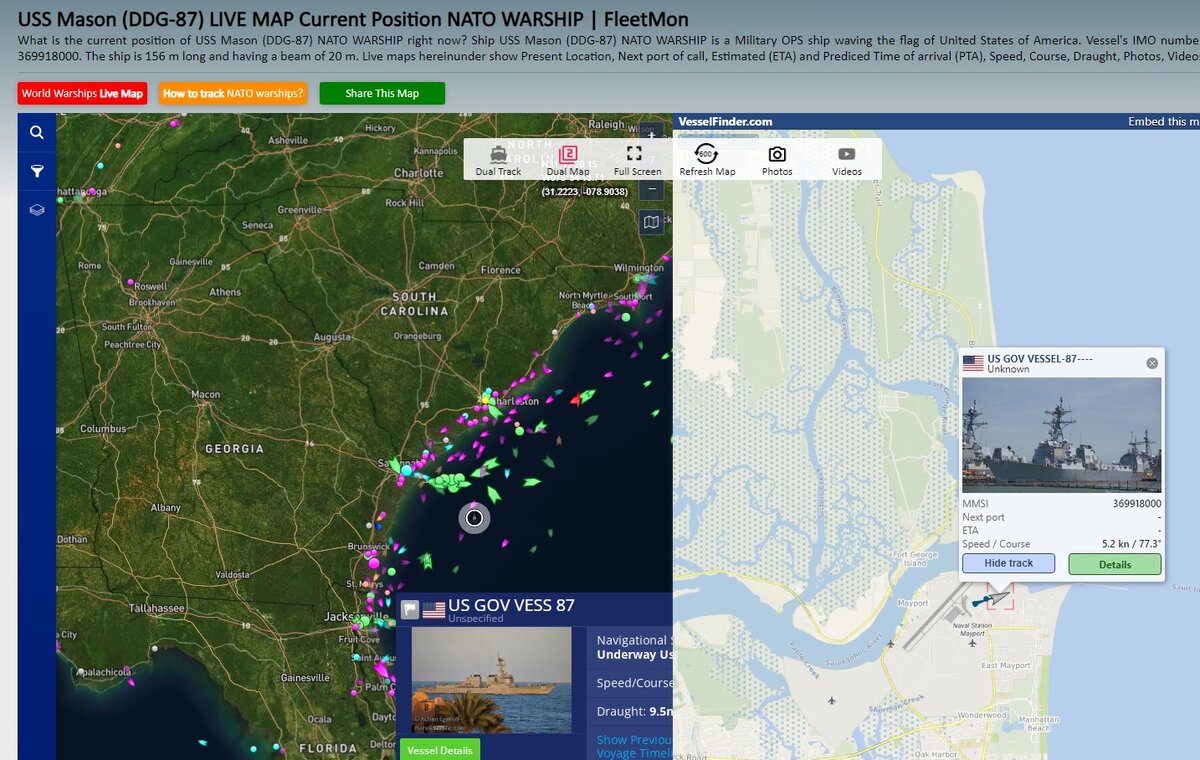Image resolution: width=1200 pixels, height=760 pixels.
Task: Click the green Vessel Details button
Action: pos(440,750)
